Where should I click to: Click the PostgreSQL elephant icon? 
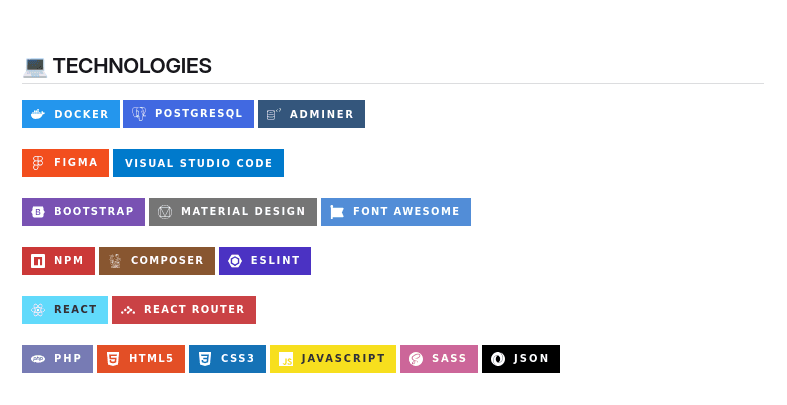[139, 114]
